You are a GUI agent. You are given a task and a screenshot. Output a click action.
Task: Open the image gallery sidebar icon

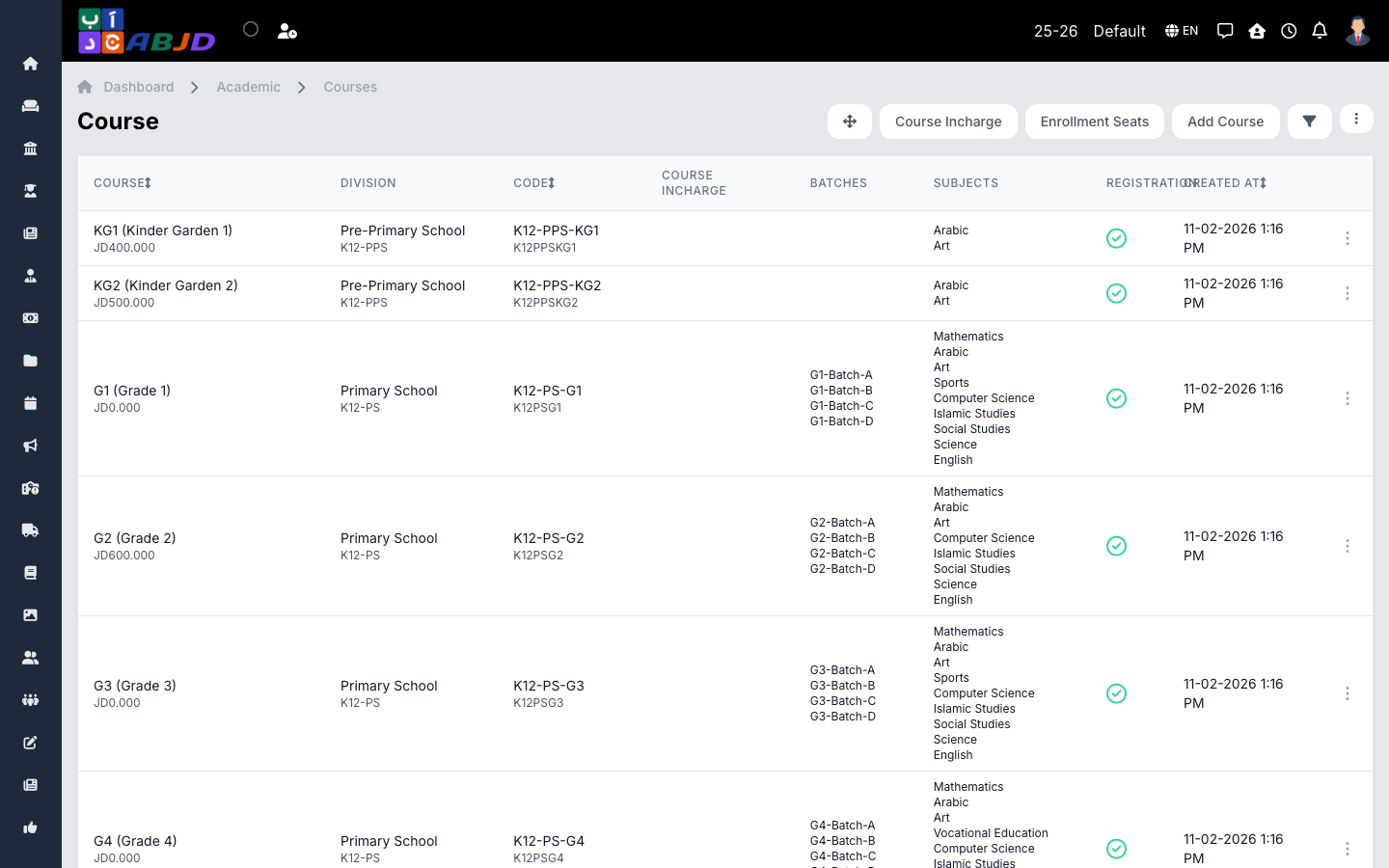coord(30,615)
